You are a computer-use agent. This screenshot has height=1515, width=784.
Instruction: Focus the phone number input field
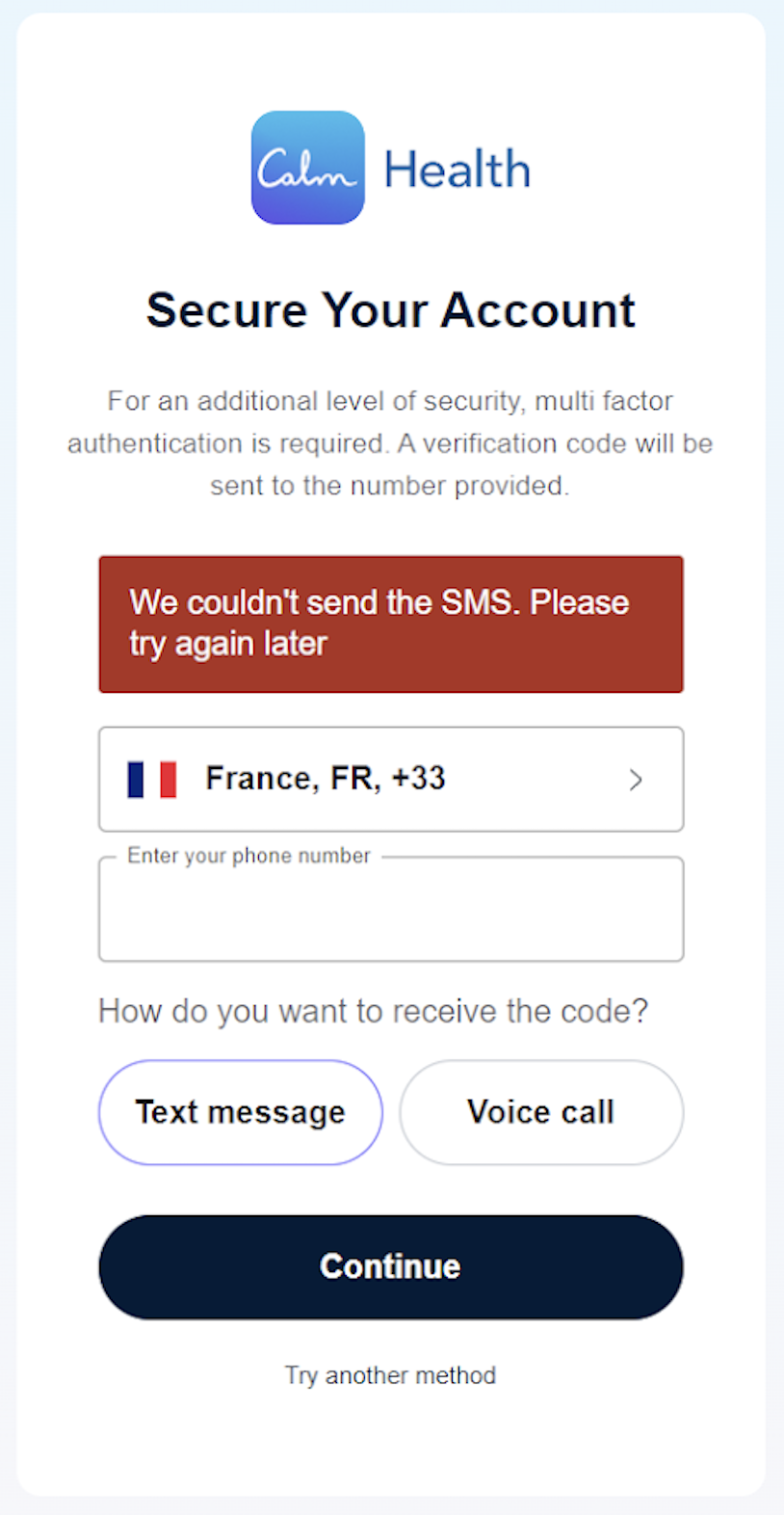point(390,916)
